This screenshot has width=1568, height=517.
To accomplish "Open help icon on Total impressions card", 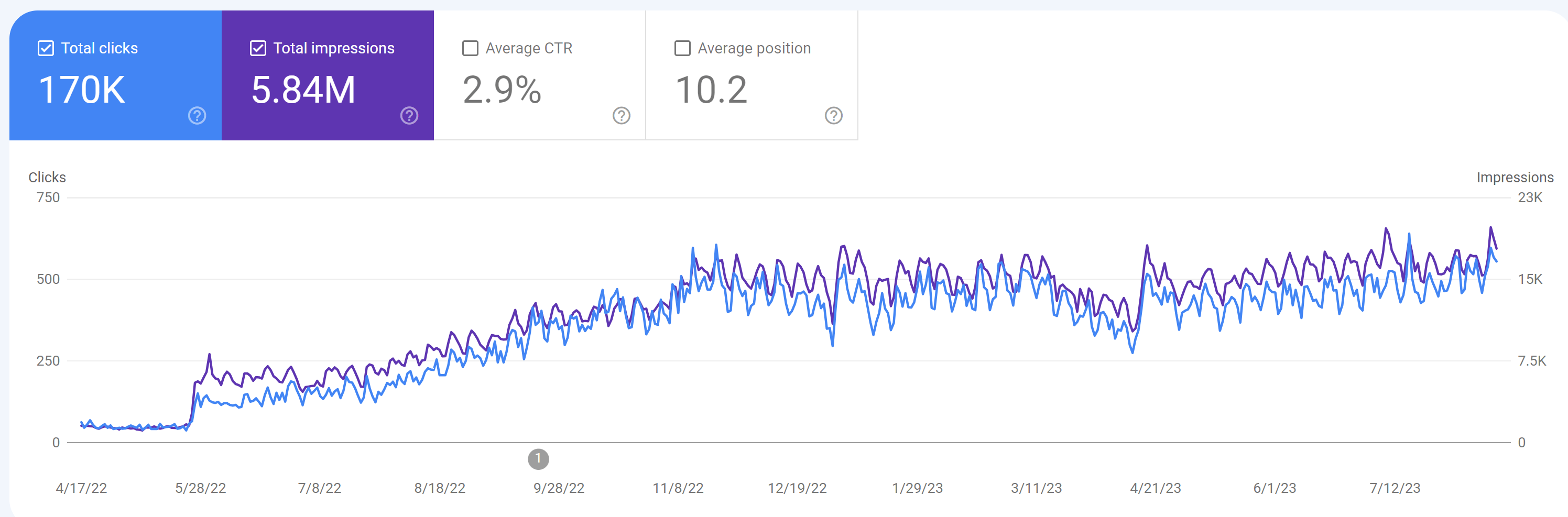I will tap(409, 116).
